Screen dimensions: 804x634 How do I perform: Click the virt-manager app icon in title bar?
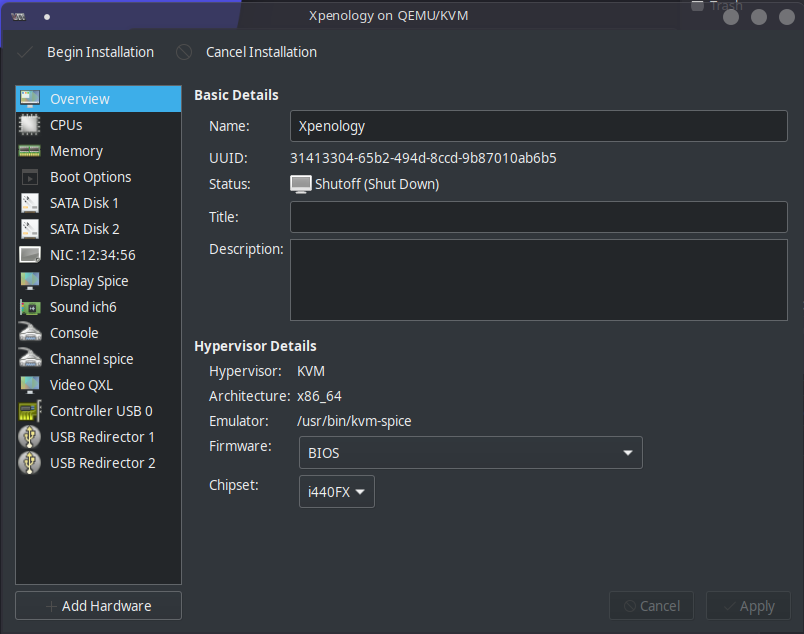point(18,17)
